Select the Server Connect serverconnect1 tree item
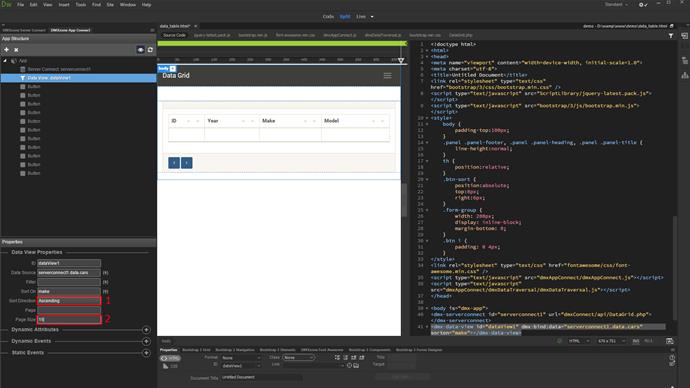Screen dimensions: 690x388 [59, 69]
